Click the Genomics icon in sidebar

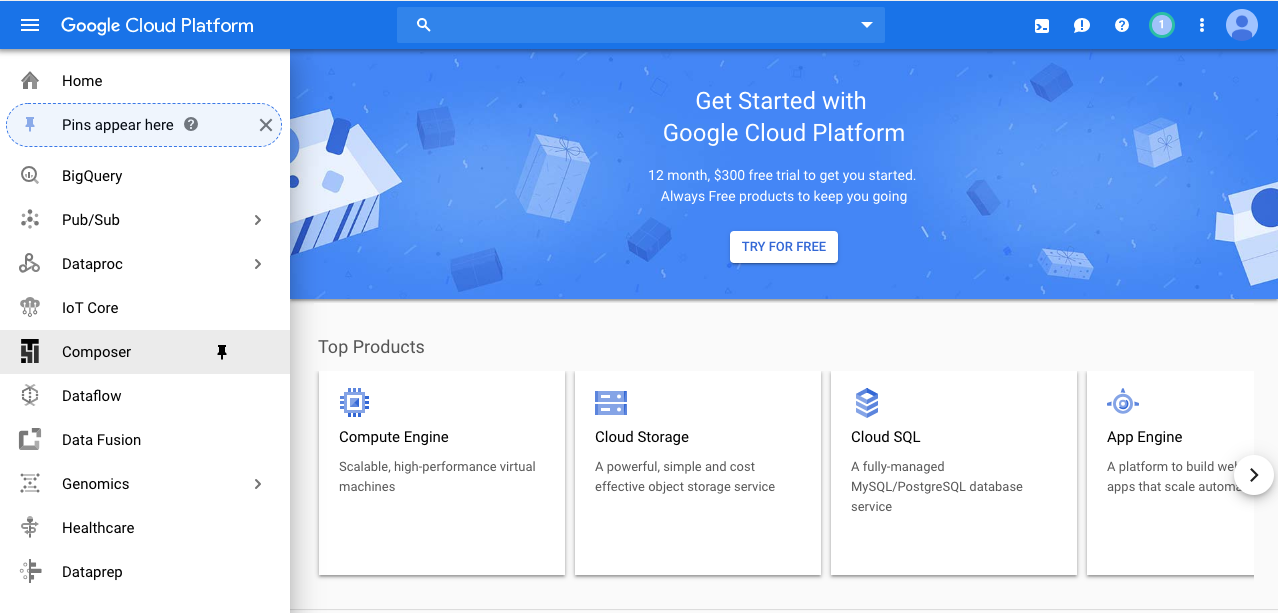click(30, 484)
